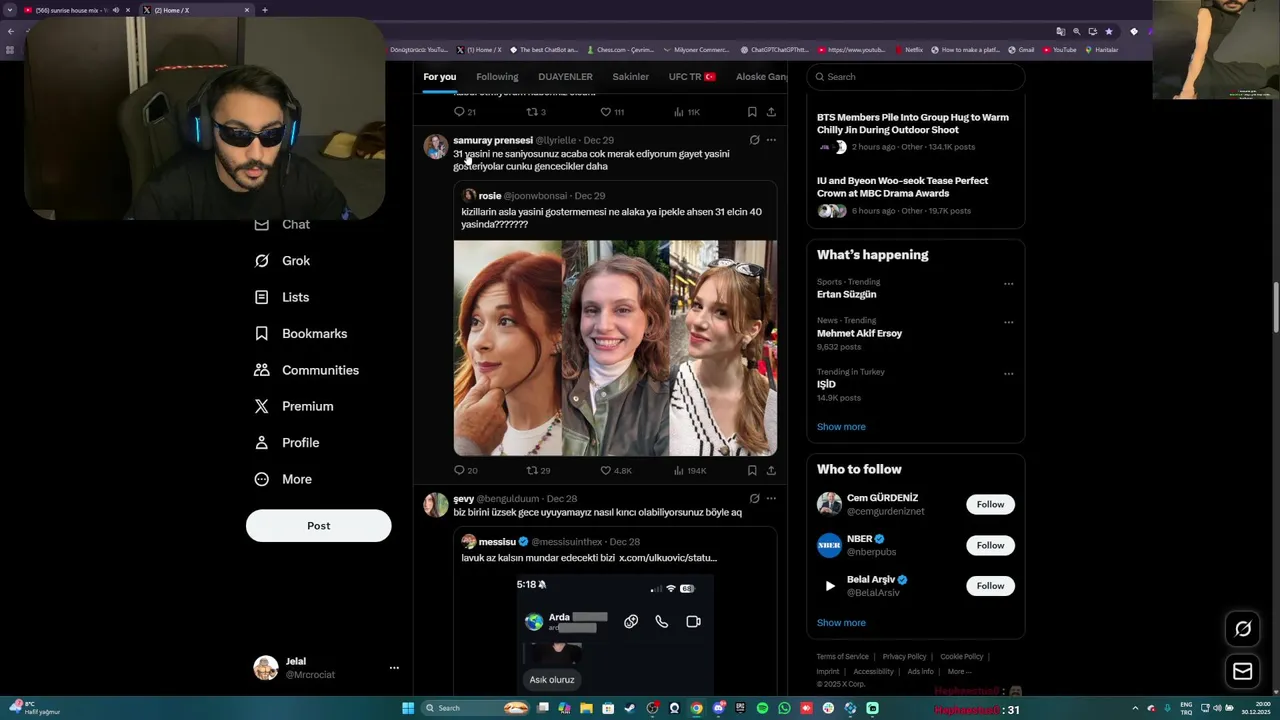Open Lists in the sidebar
Image resolution: width=1280 pixels, height=720 pixels.
click(282, 297)
